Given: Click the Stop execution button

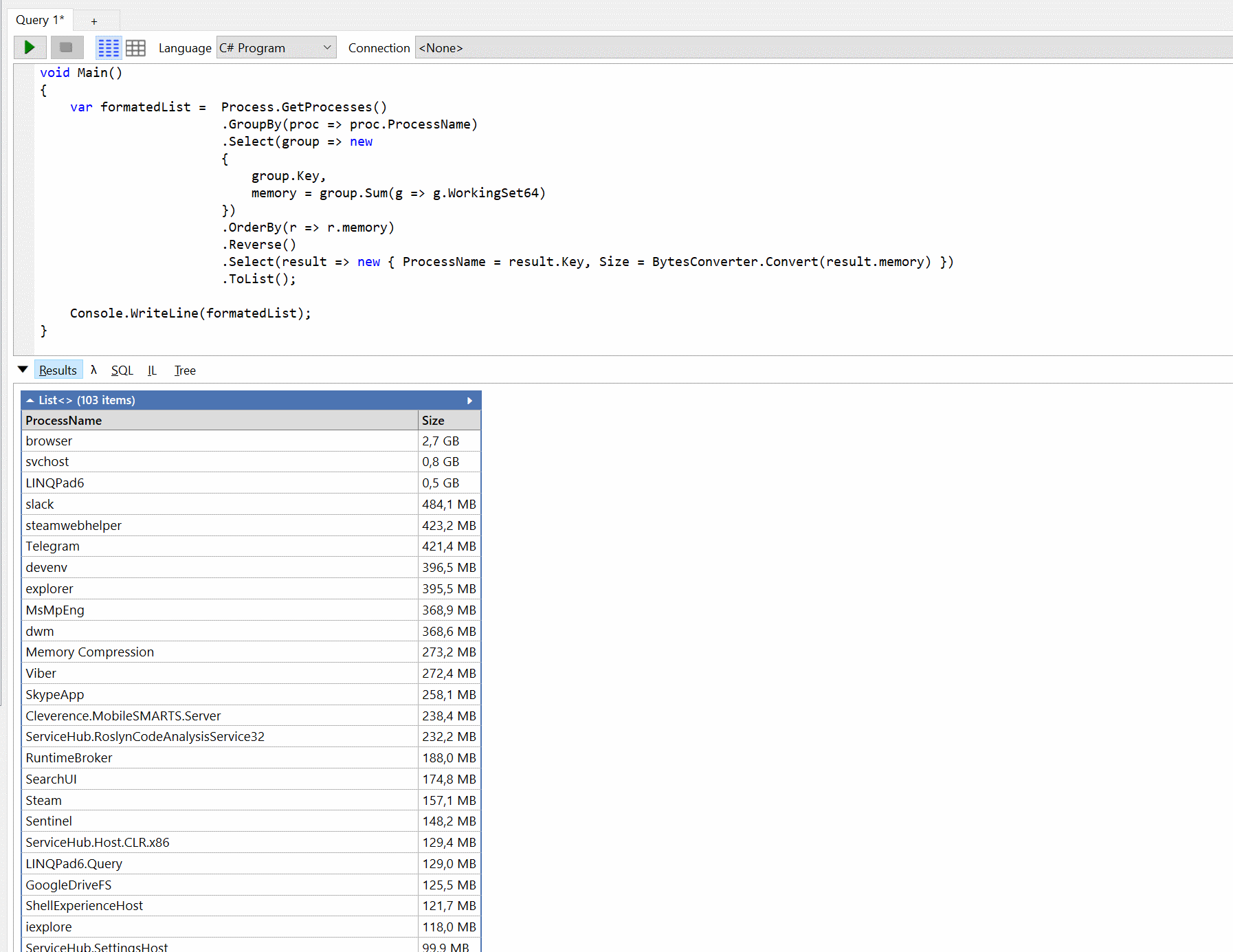Looking at the screenshot, I should click(x=67, y=47).
